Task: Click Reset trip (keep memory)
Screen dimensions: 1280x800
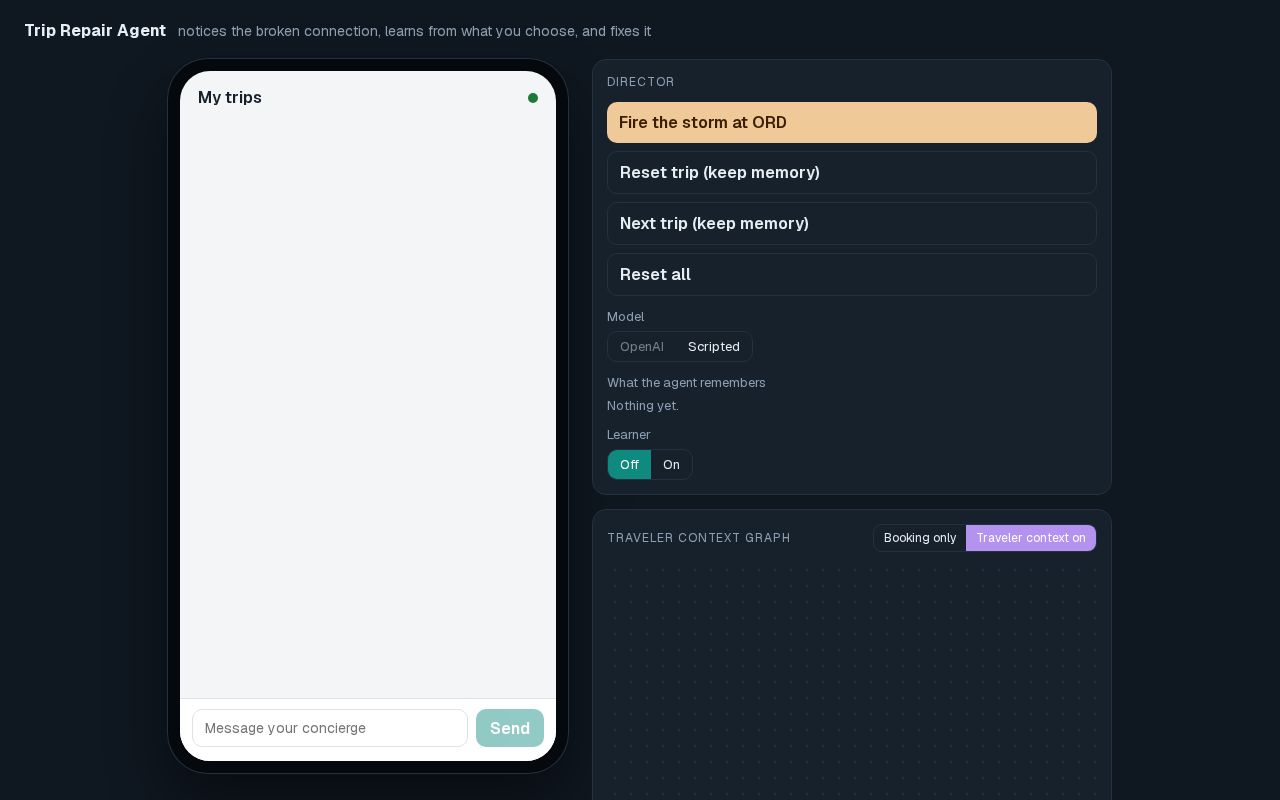Action: tap(852, 173)
